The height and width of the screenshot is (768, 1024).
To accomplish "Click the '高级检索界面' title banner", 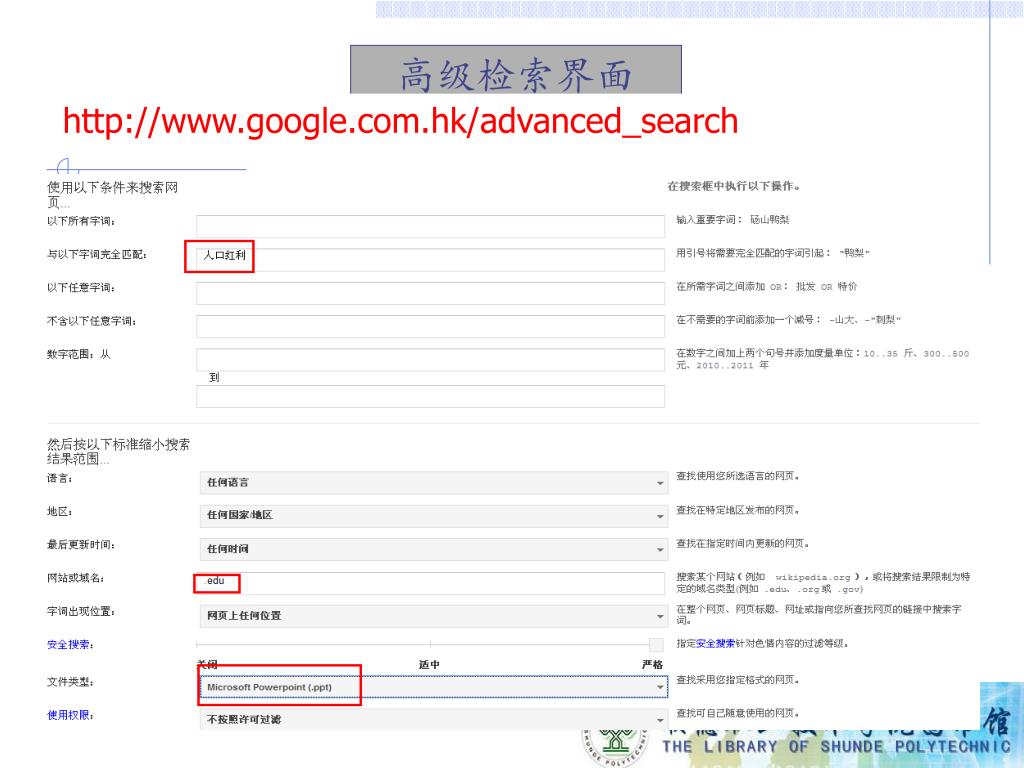I will coord(516,70).
